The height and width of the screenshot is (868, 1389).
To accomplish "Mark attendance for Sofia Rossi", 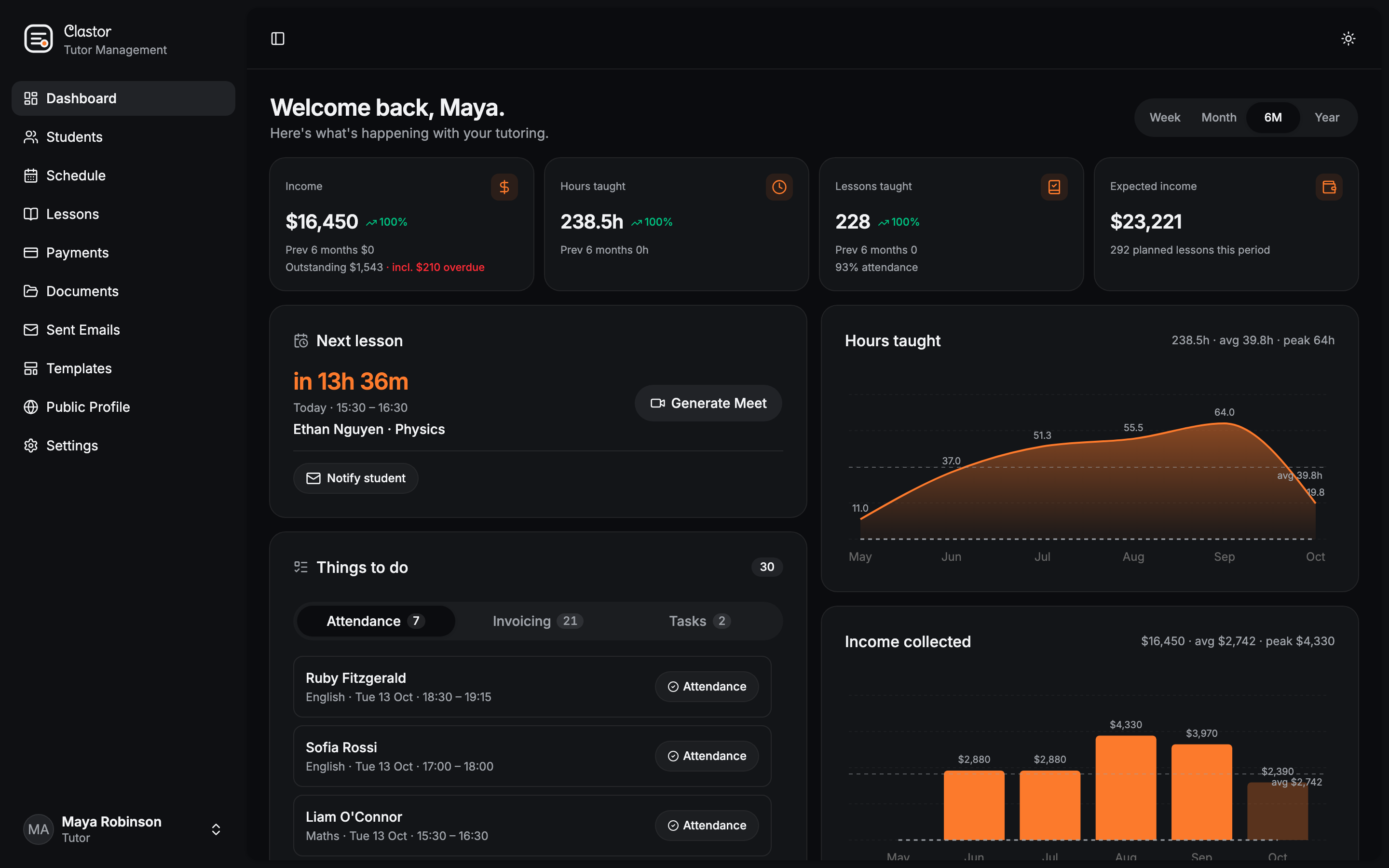I will pyautogui.click(x=707, y=756).
